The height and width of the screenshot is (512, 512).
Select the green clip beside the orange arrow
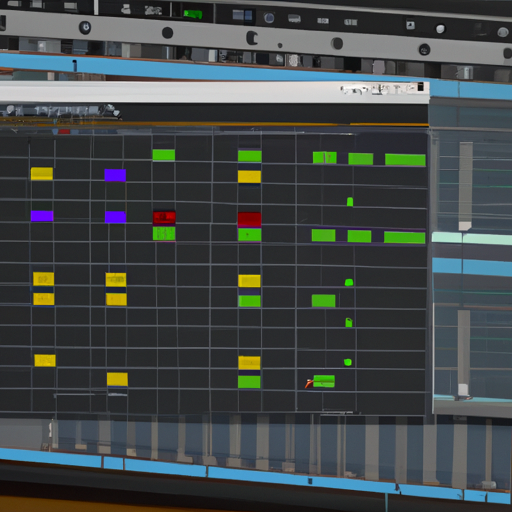pyautogui.click(x=324, y=381)
